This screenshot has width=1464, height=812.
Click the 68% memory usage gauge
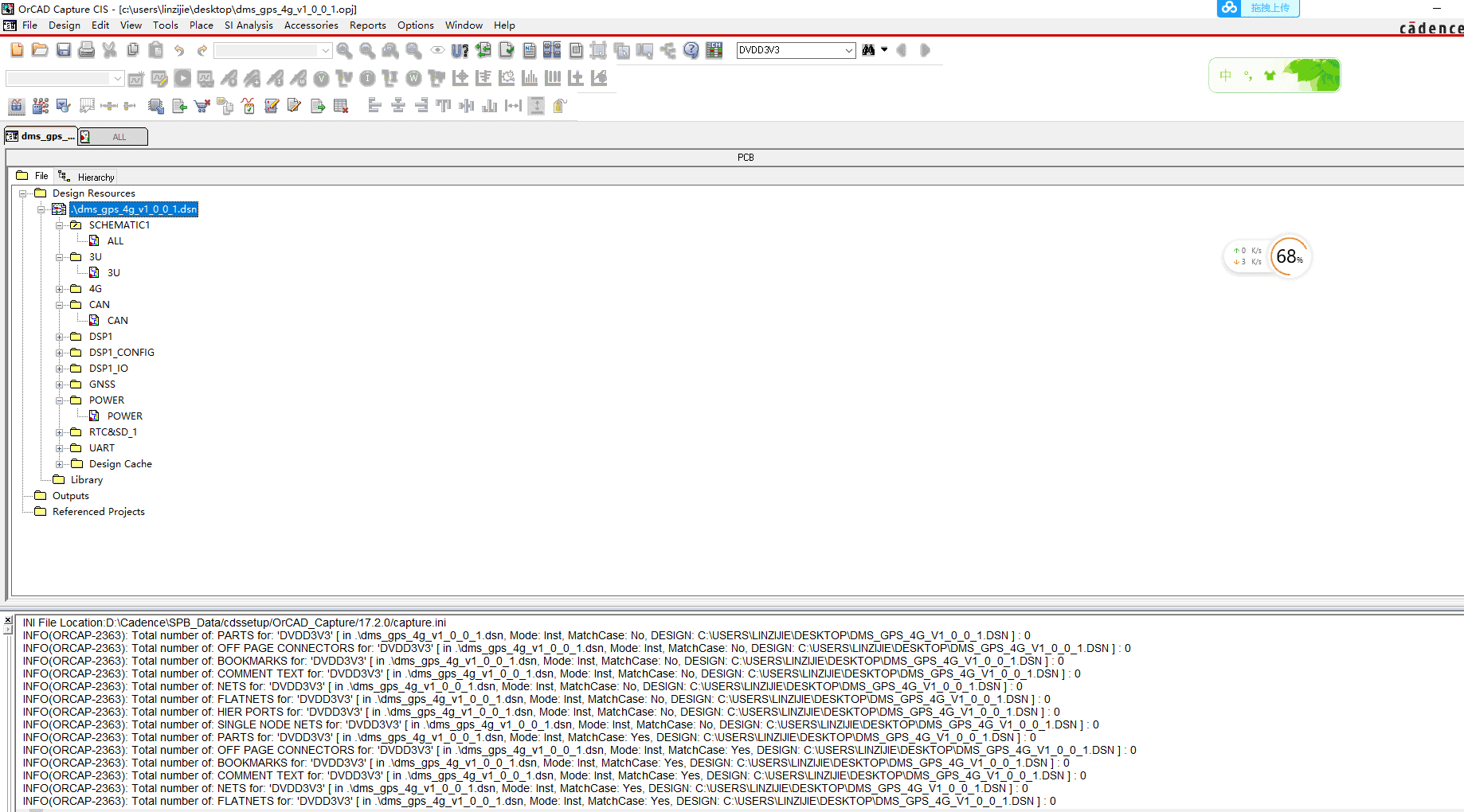click(x=1290, y=256)
